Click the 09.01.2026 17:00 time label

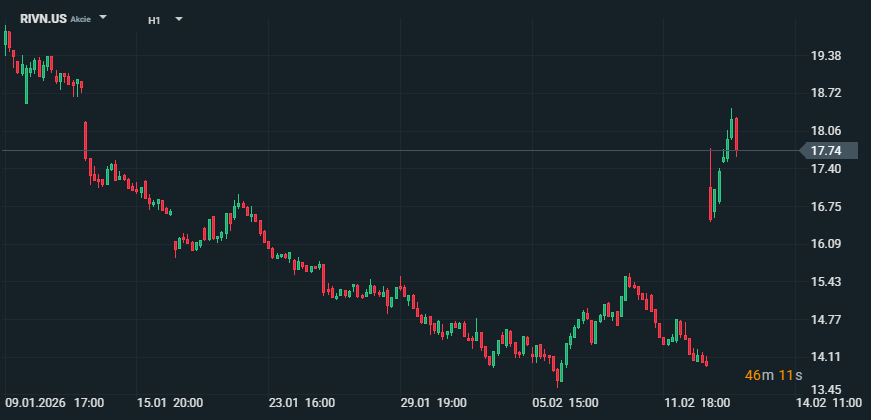coord(54,403)
